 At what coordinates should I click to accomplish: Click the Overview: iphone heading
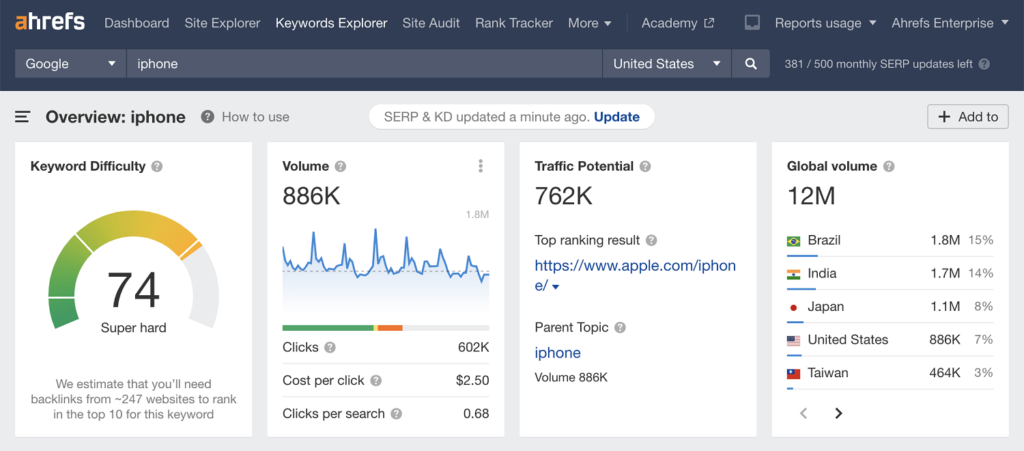116,117
